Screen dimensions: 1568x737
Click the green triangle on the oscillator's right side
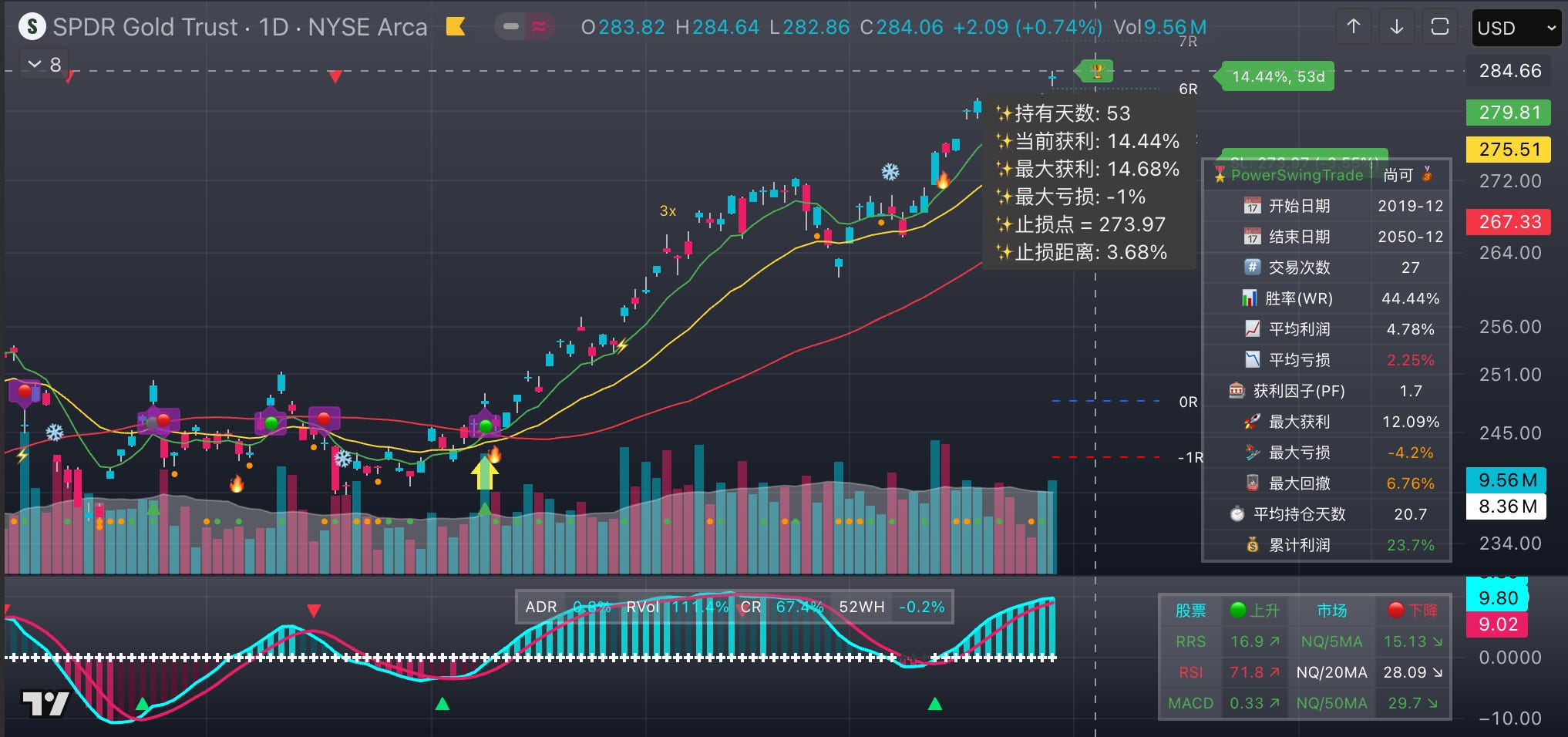(935, 703)
